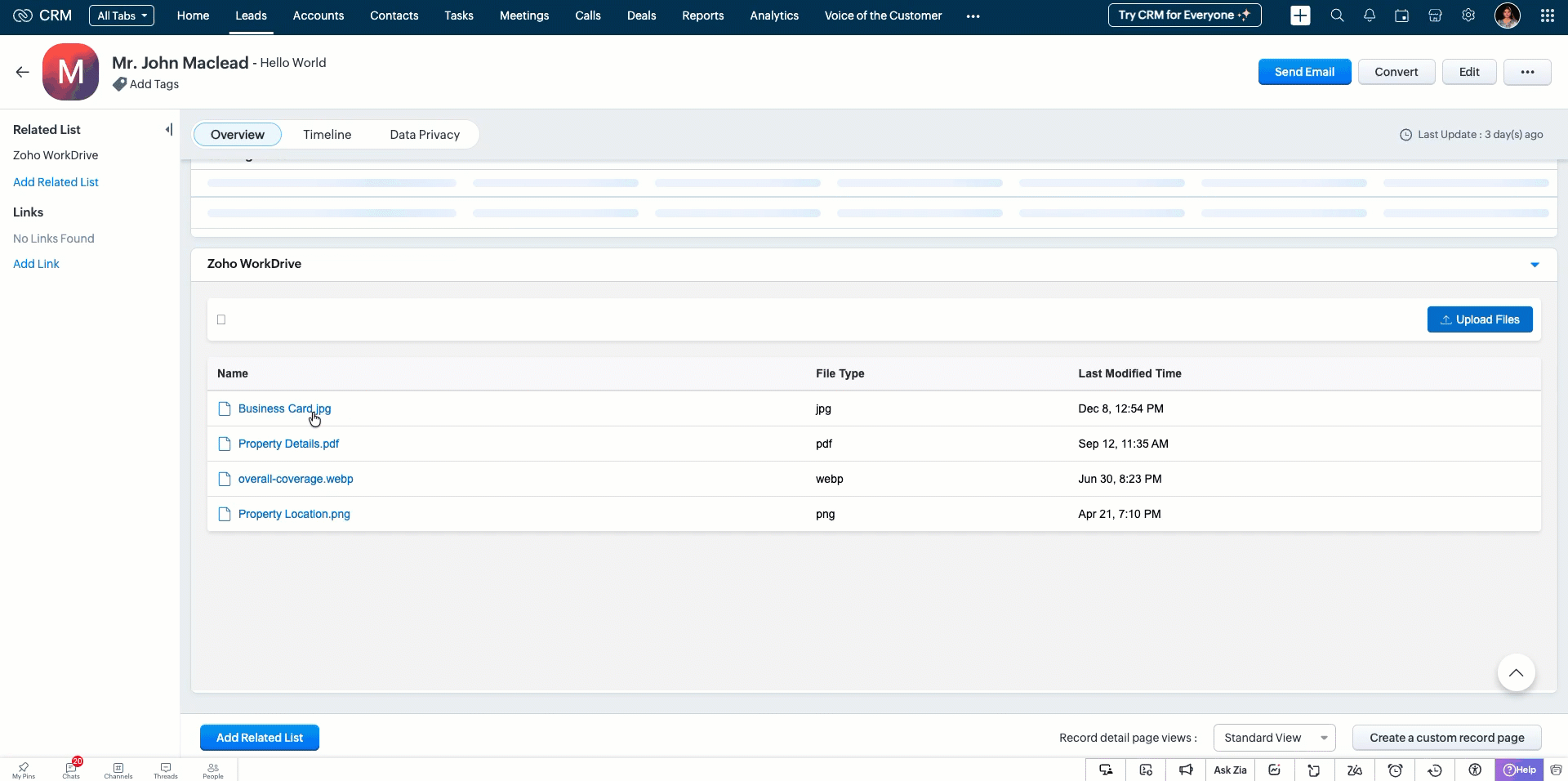Screen dimensions: 1568x781
Task: Tick the select-all files checkbox
Action: pos(221,319)
